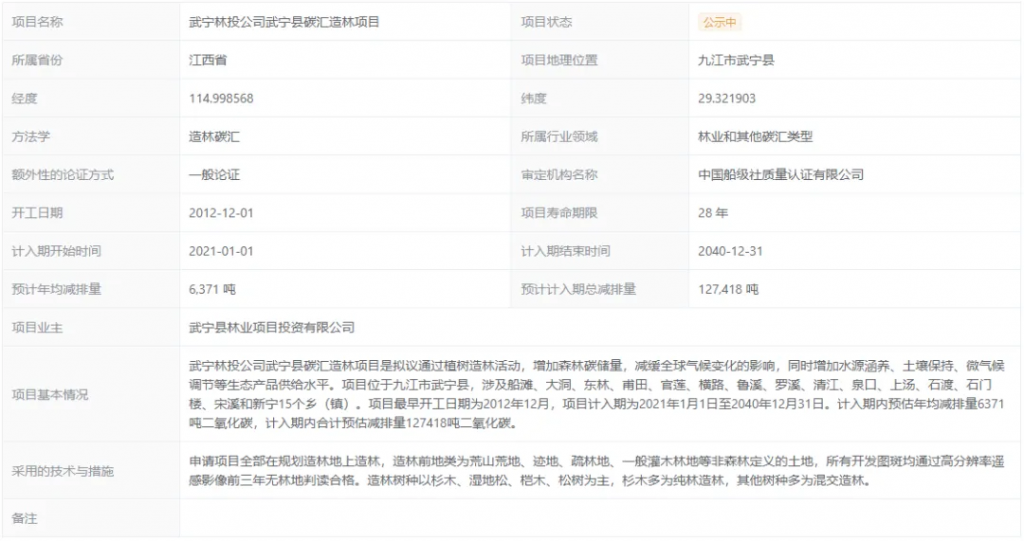Screen dimensions: 1024x541
Task: Select additionality value 一般论证
Action: pyautogui.click(x=214, y=175)
